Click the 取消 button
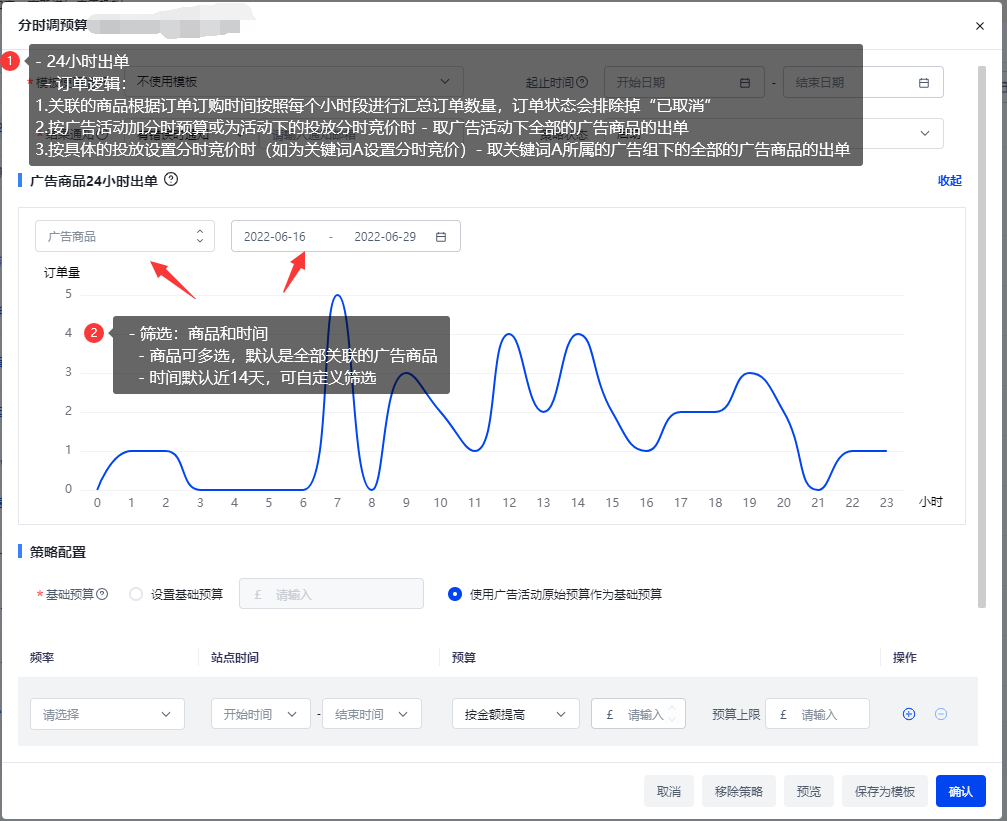 [x=669, y=791]
